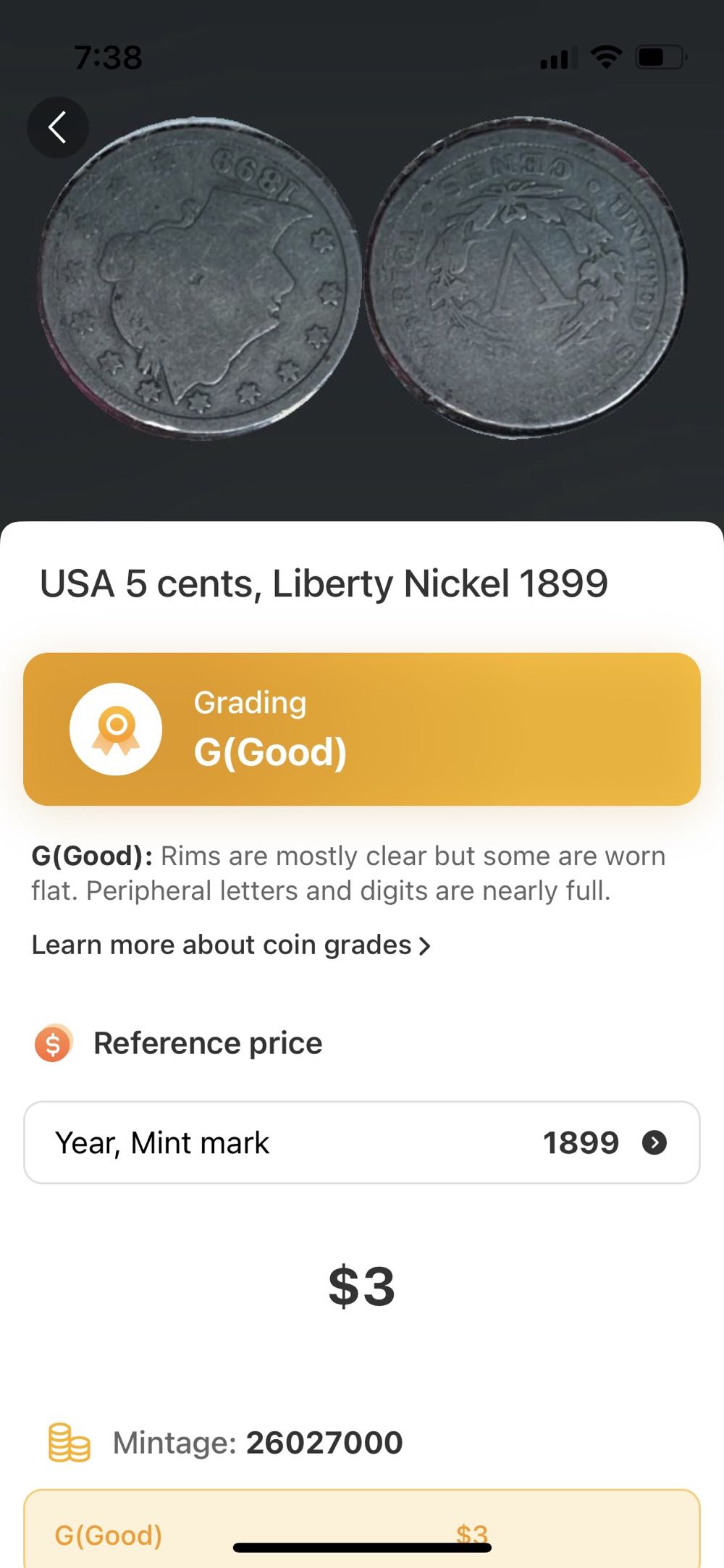View the coin reverse image
Image resolution: width=724 pixels, height=1568 pixels.
(x=526, y=277)
